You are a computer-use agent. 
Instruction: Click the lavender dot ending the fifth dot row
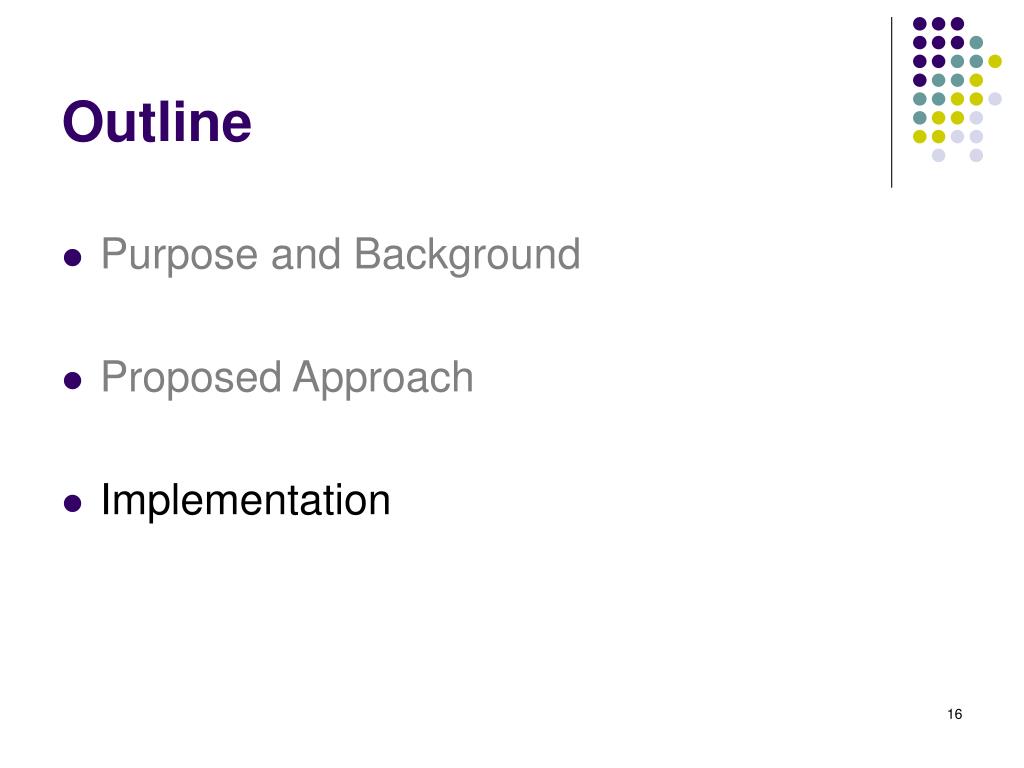click(x=995, y=99)
